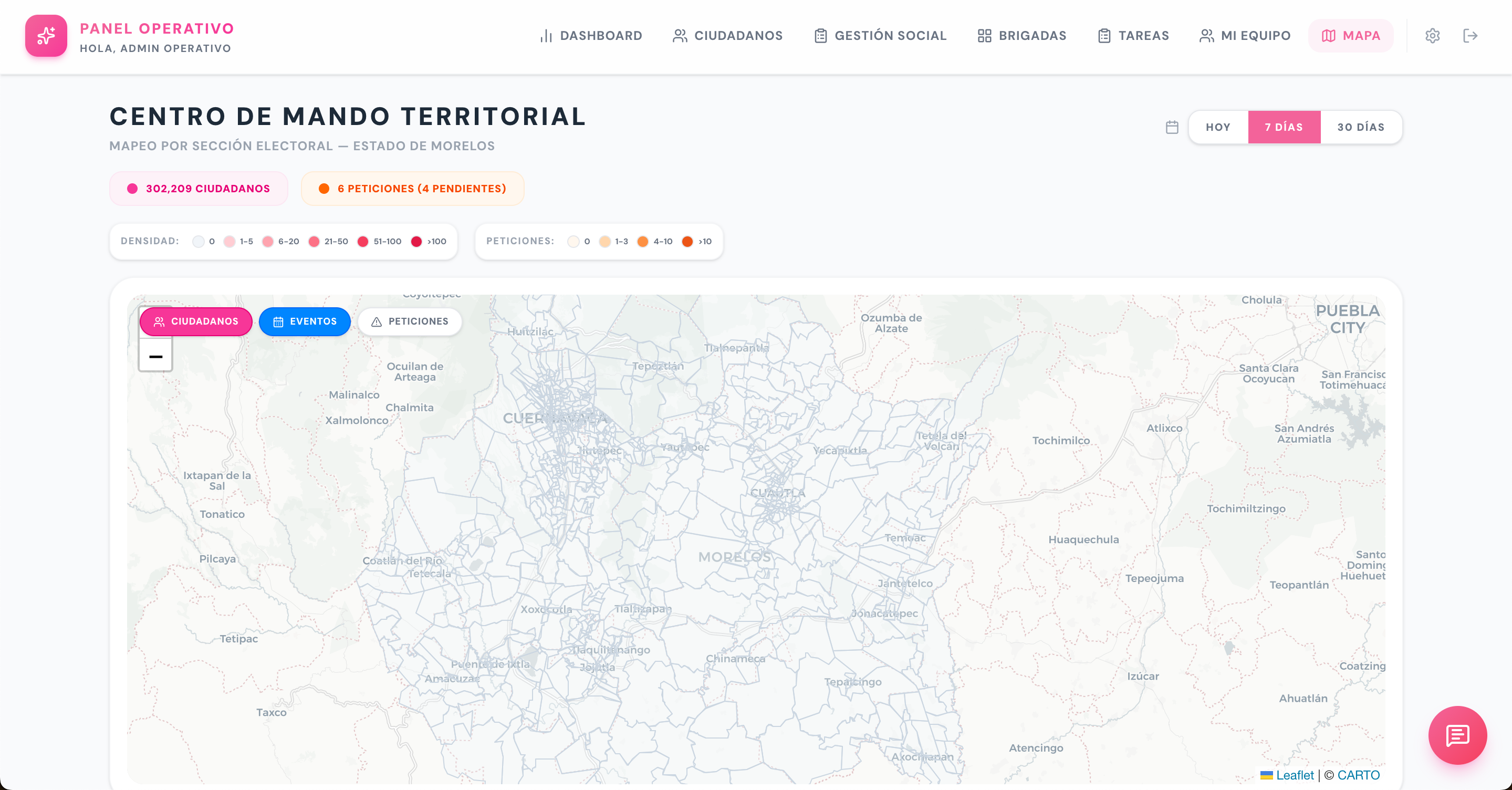Toggle the PETICIONES map layer

410,321
